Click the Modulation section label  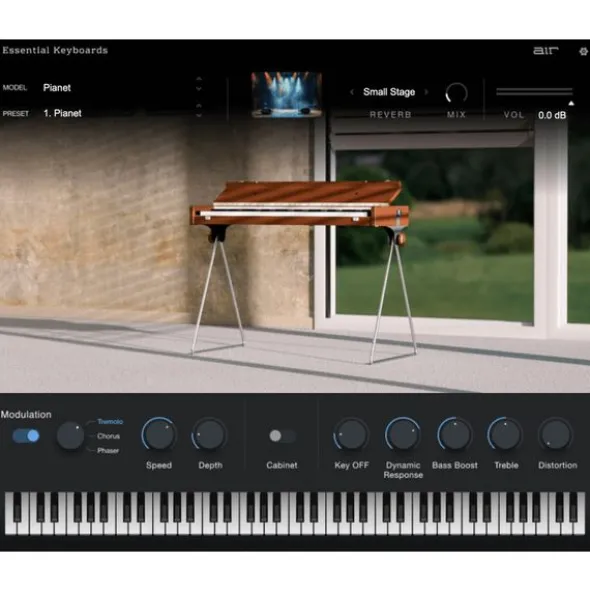pyautogui.click(x=26, y=415)
